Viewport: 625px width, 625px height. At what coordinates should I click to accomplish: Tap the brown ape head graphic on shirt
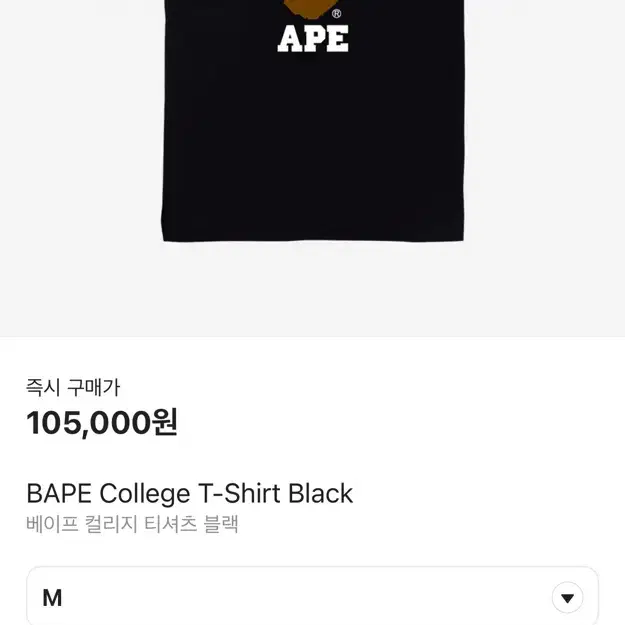pos(313,9)
